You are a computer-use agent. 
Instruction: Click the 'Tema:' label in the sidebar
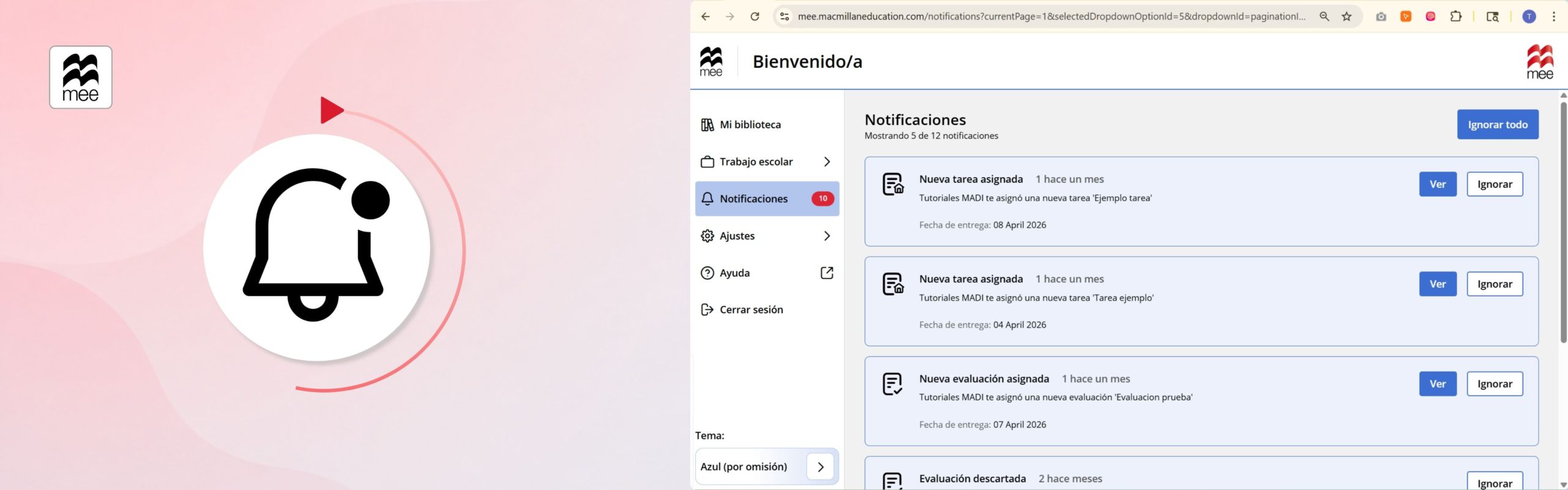(709, 435)
